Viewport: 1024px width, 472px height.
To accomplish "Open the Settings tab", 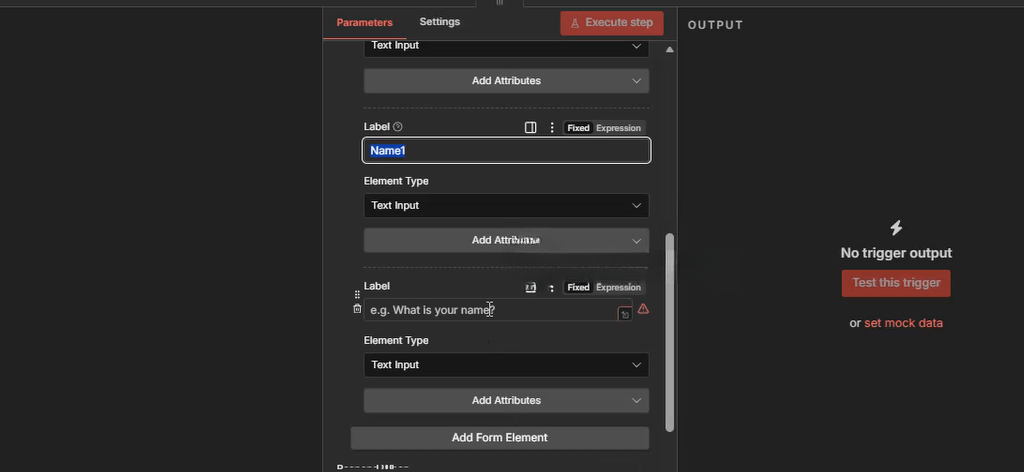I will click(x=440, y=22).
